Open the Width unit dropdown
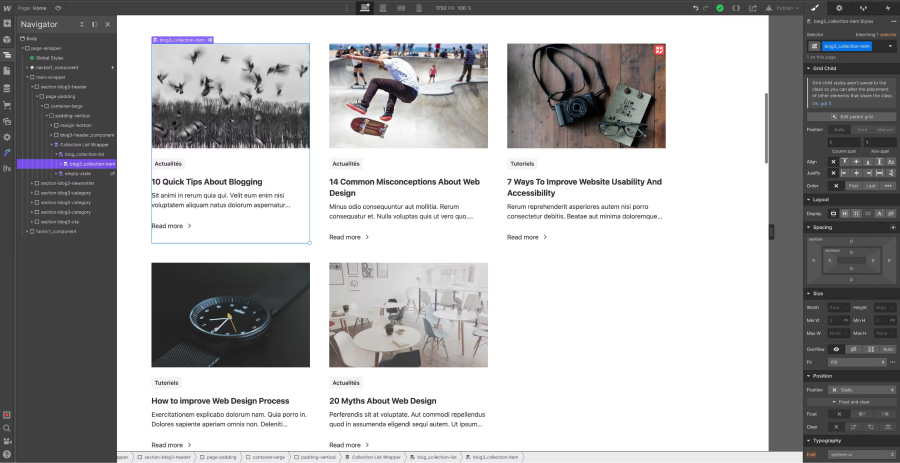 click(846, 308)
